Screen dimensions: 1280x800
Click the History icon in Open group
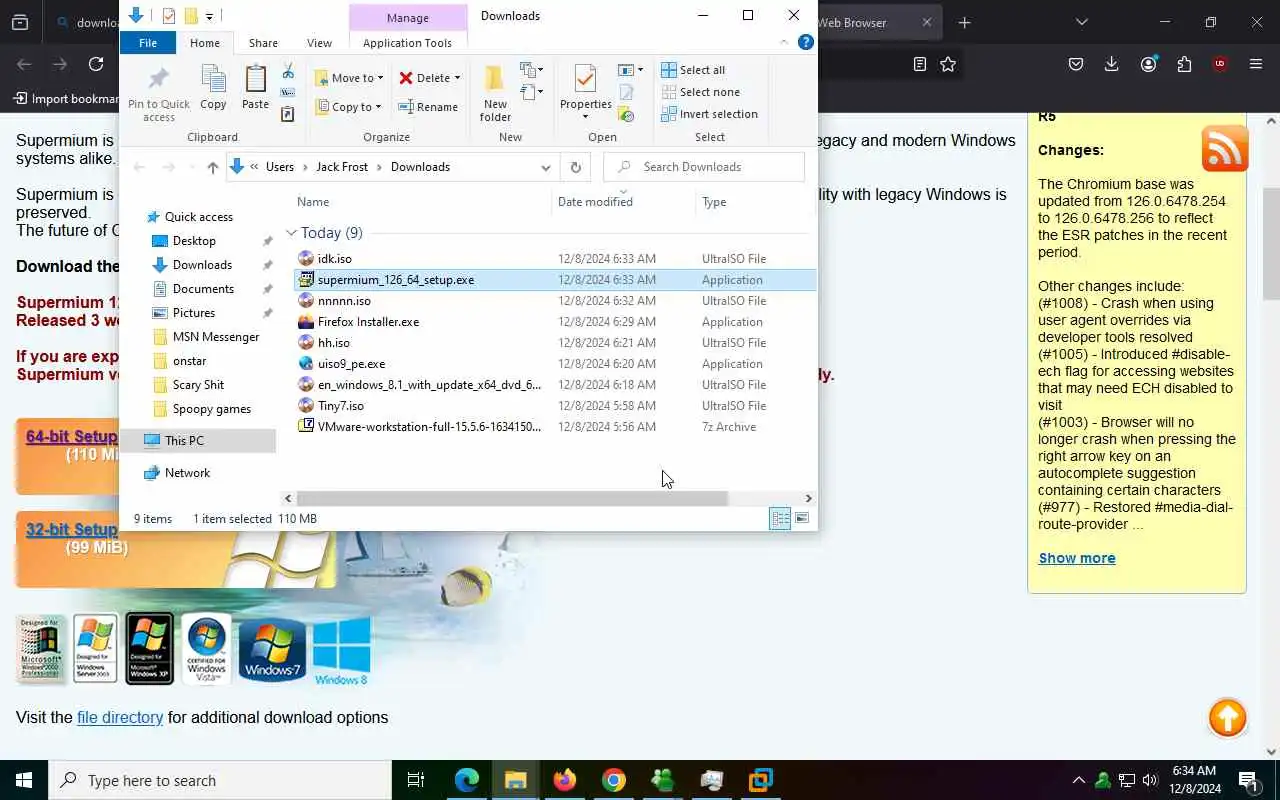click(x=627, y=114)
